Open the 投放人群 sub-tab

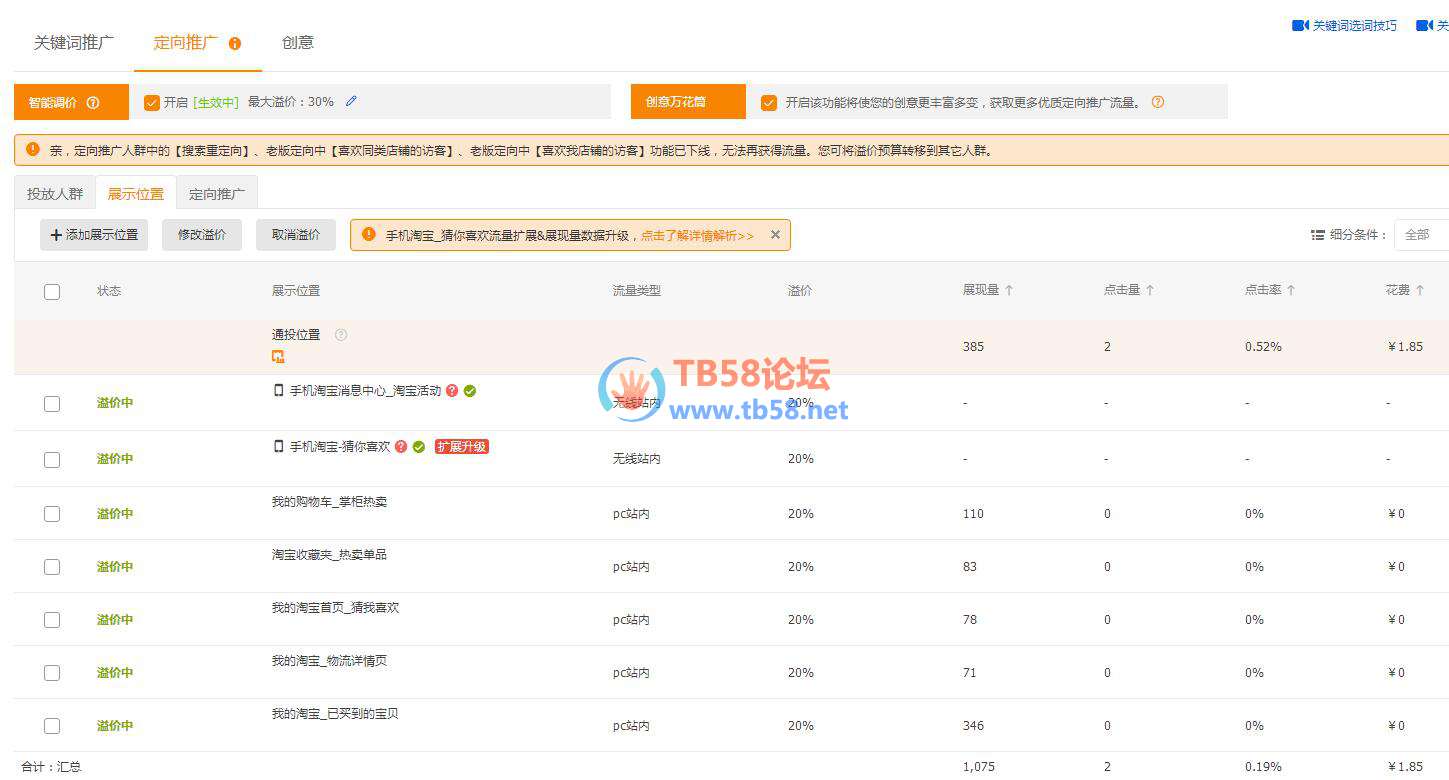(55, 193)
